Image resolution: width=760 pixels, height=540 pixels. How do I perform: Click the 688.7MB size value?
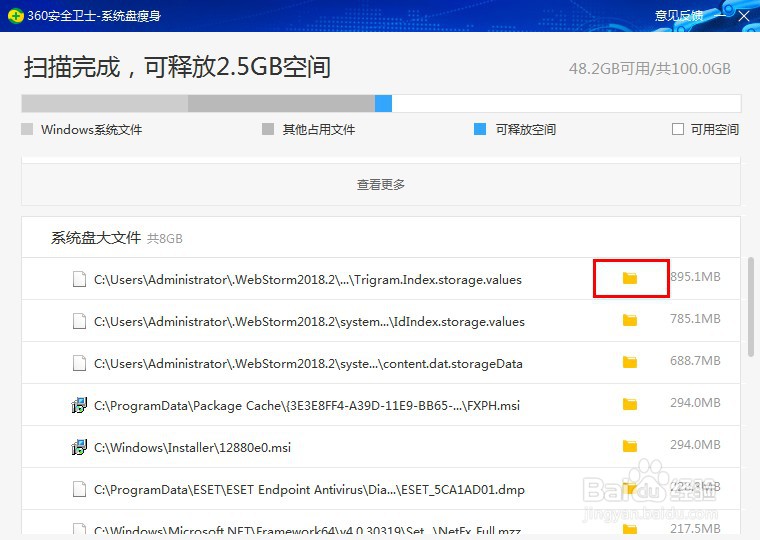[x=695, y=361]
